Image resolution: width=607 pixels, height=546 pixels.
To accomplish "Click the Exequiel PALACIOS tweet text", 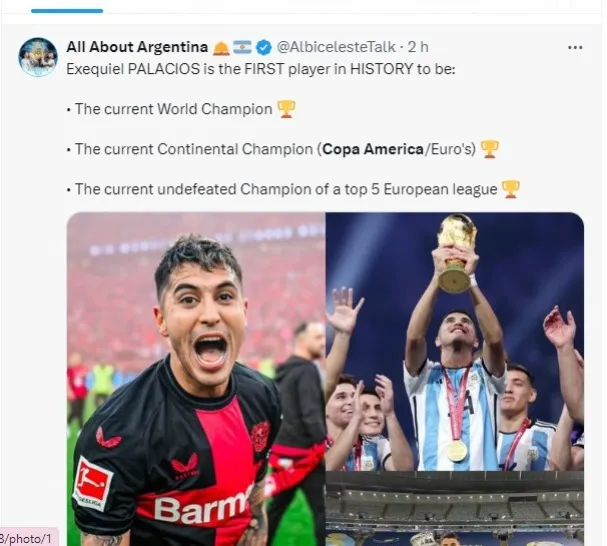I will coord(261,69).
